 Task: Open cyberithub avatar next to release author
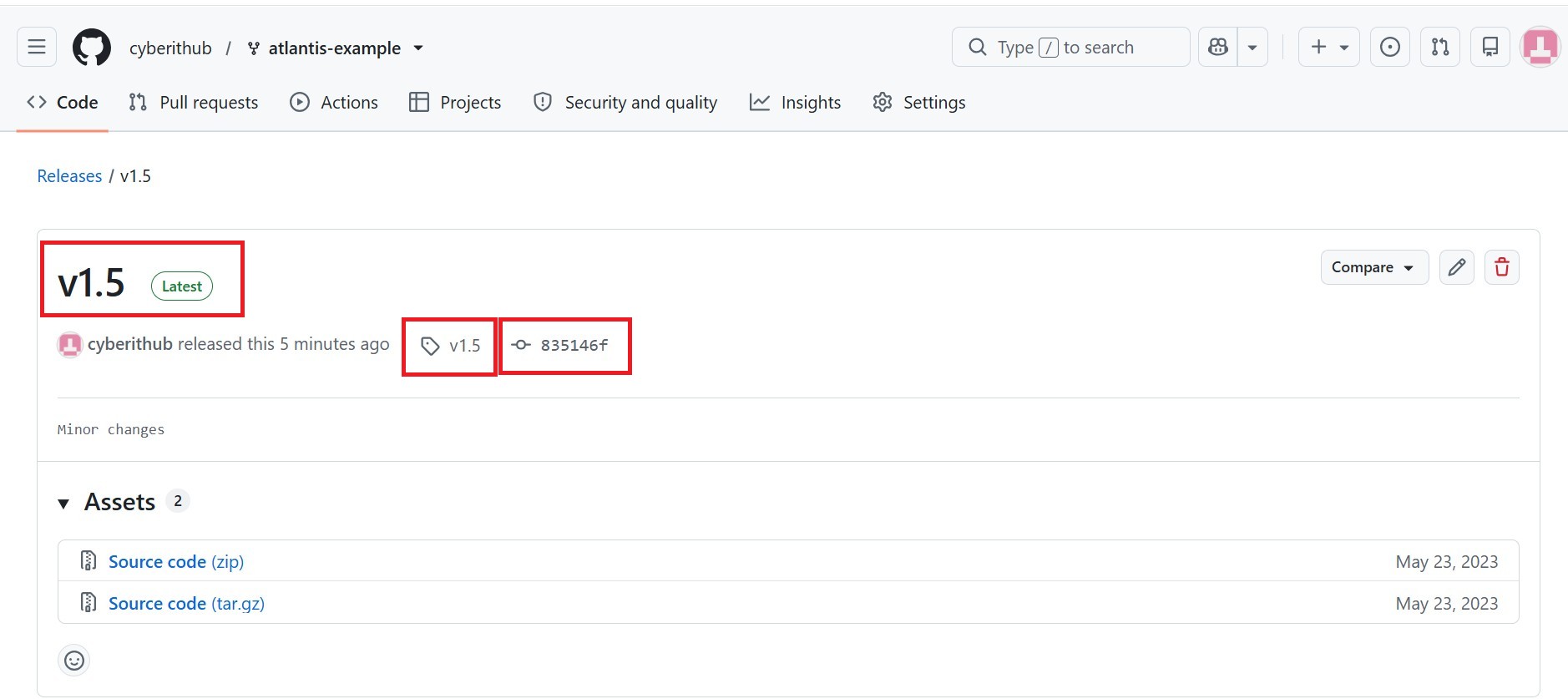click(x=70, y=345)
